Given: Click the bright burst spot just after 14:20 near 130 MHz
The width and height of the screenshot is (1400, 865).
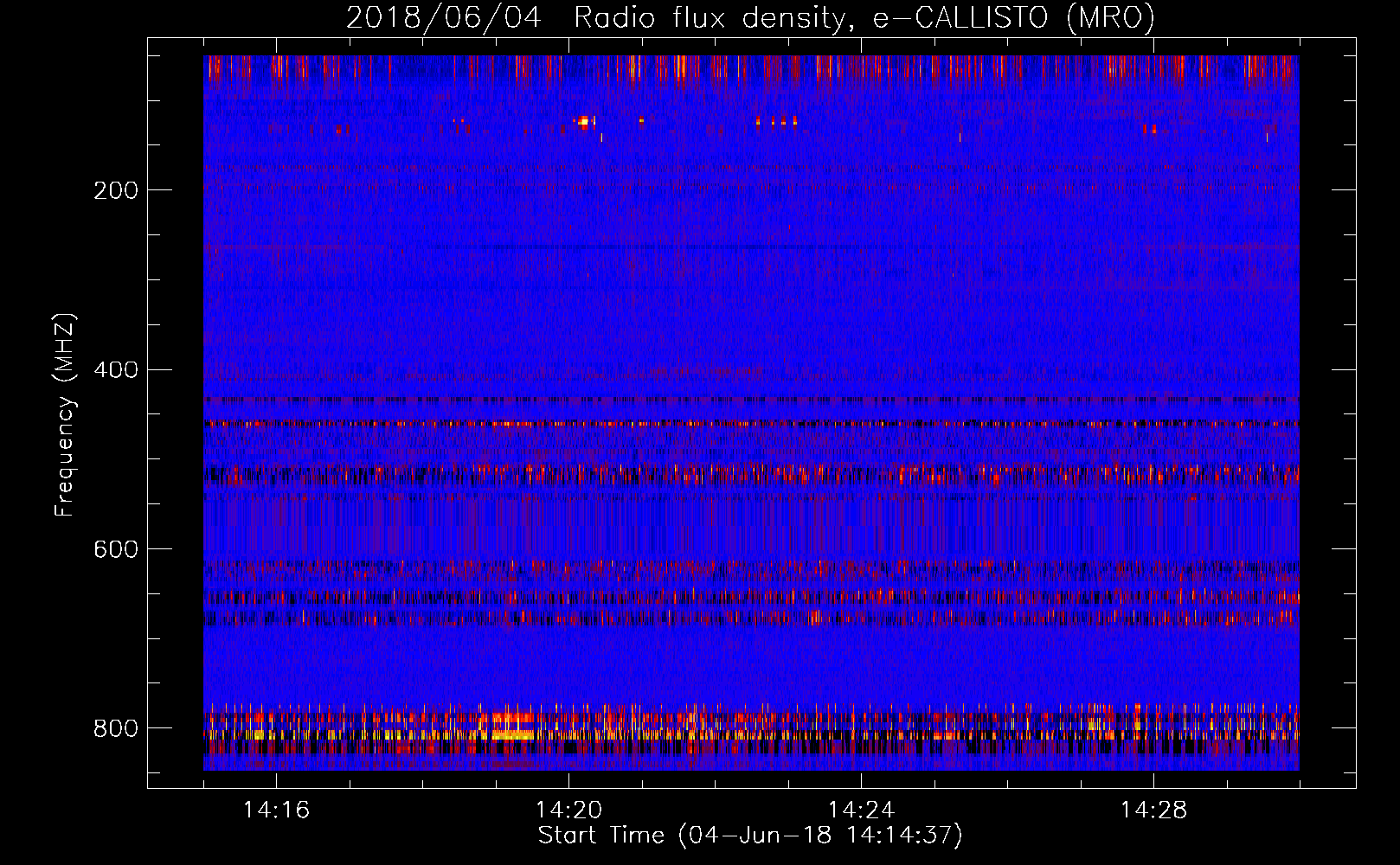Looking at the screenshot, I should [x=585, y=121].
